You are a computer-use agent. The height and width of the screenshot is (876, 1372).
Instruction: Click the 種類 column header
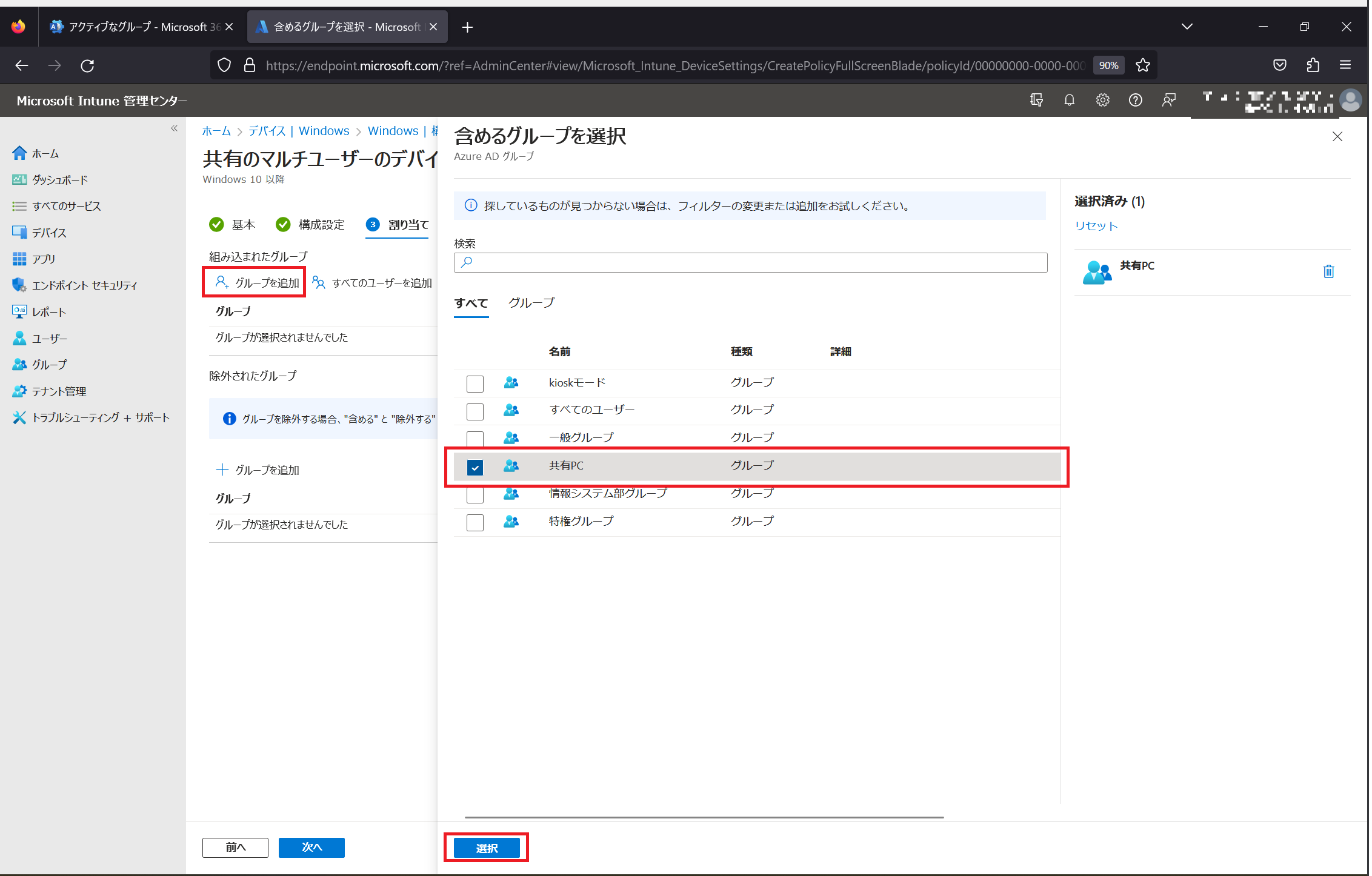pos(742,352)
